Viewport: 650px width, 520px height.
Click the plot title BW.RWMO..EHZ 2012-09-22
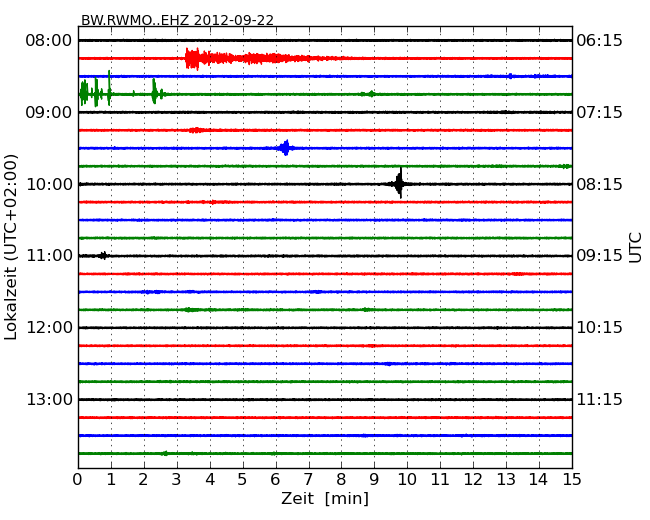click(x=177, y=20)
